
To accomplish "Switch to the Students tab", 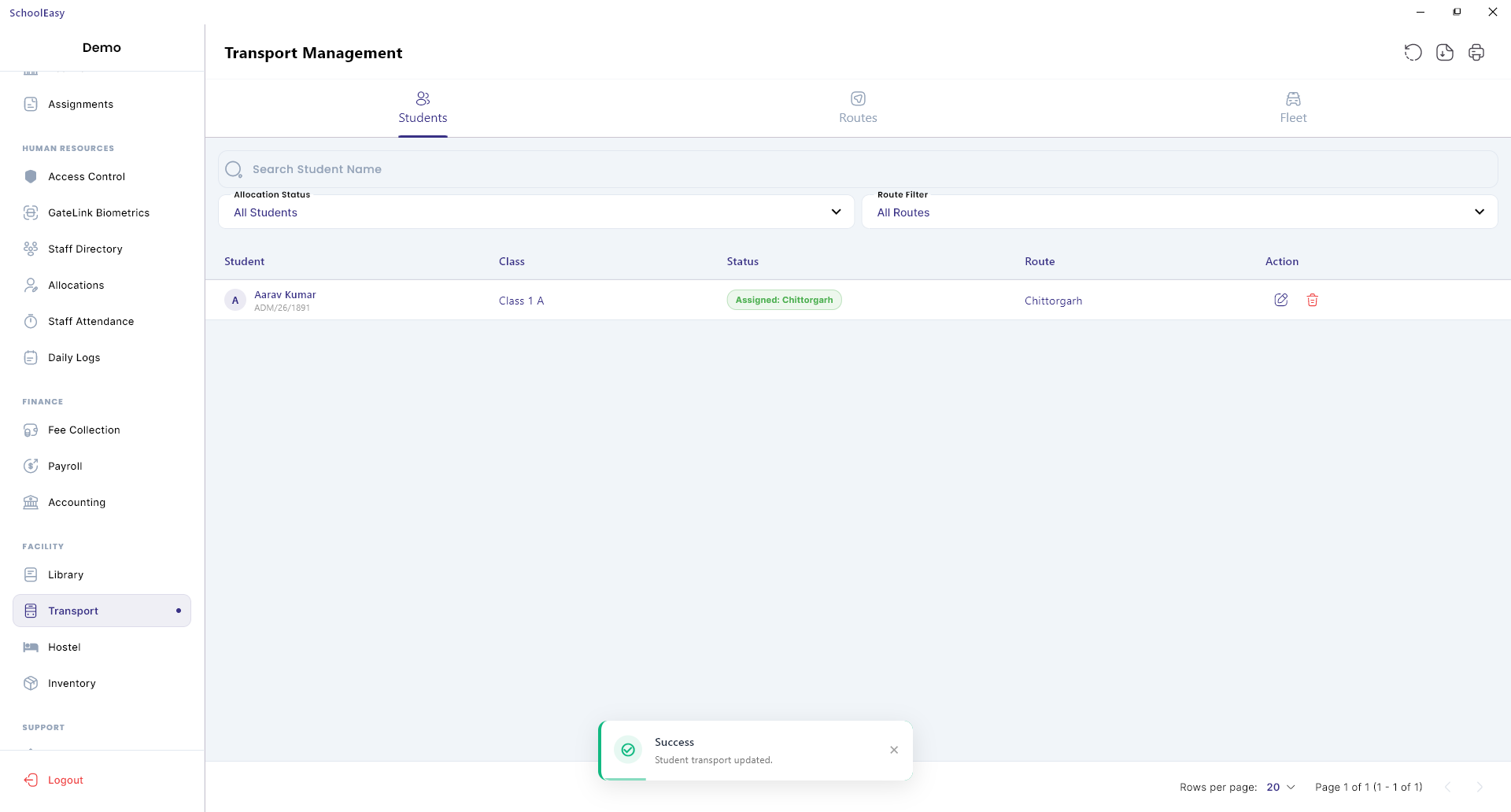I will 423,109.
